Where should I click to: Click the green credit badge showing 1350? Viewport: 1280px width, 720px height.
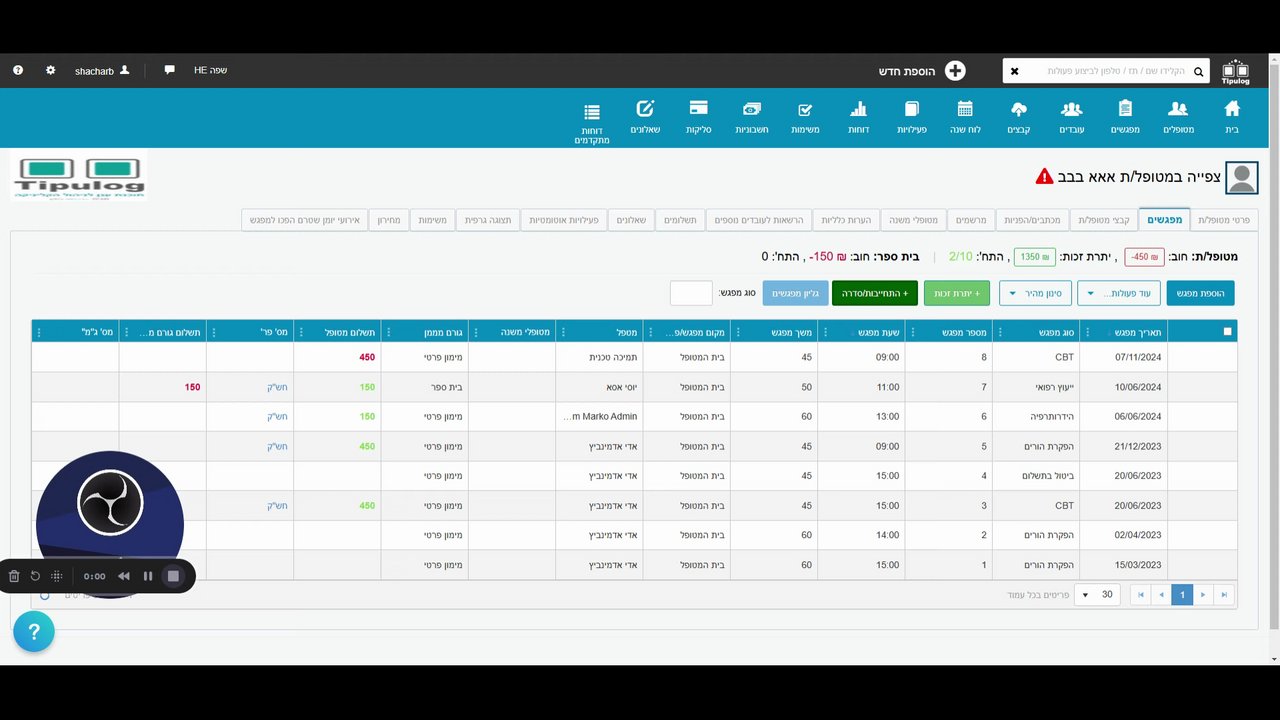pos(1035,257)
